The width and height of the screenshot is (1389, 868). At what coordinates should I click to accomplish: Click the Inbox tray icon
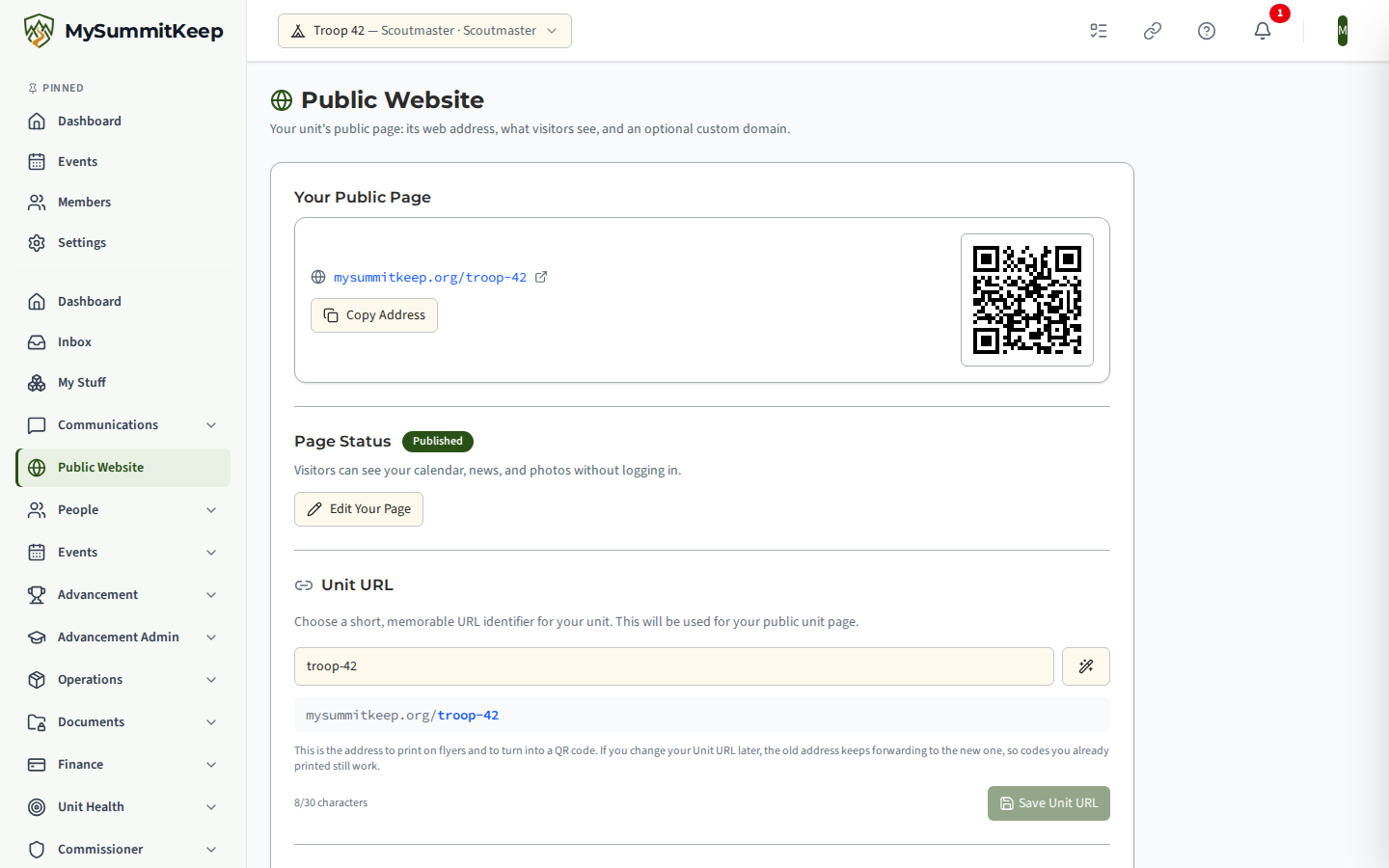tap(37, 342)
